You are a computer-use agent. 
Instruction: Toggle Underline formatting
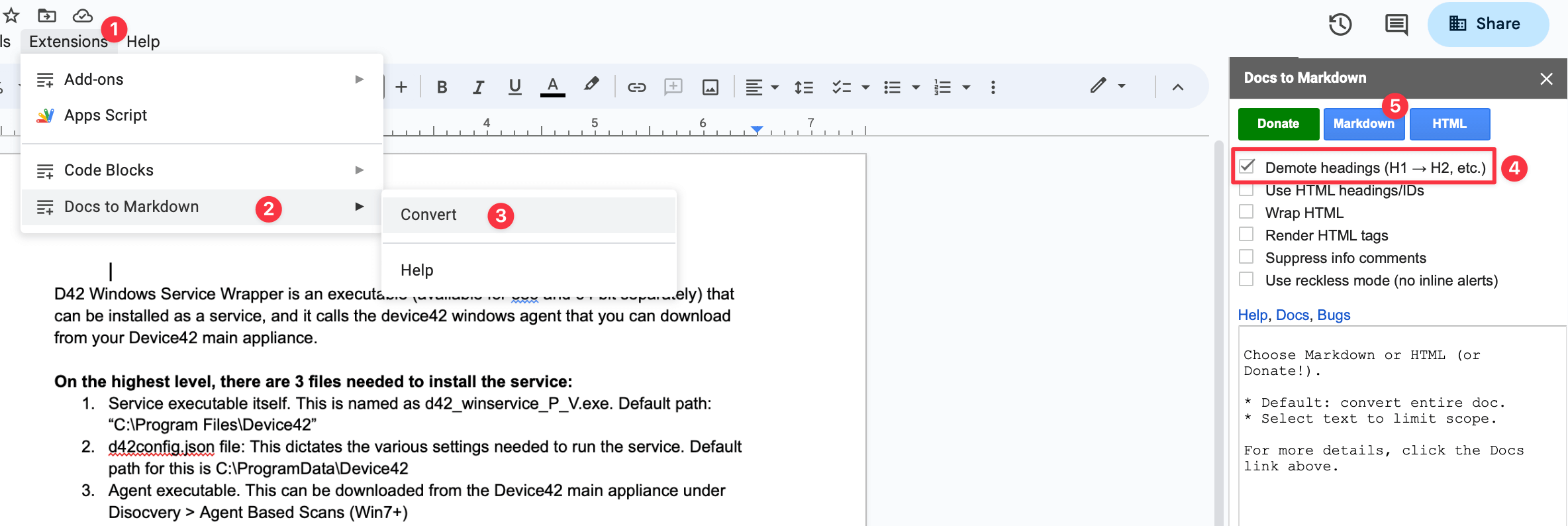tap(514, 87)
